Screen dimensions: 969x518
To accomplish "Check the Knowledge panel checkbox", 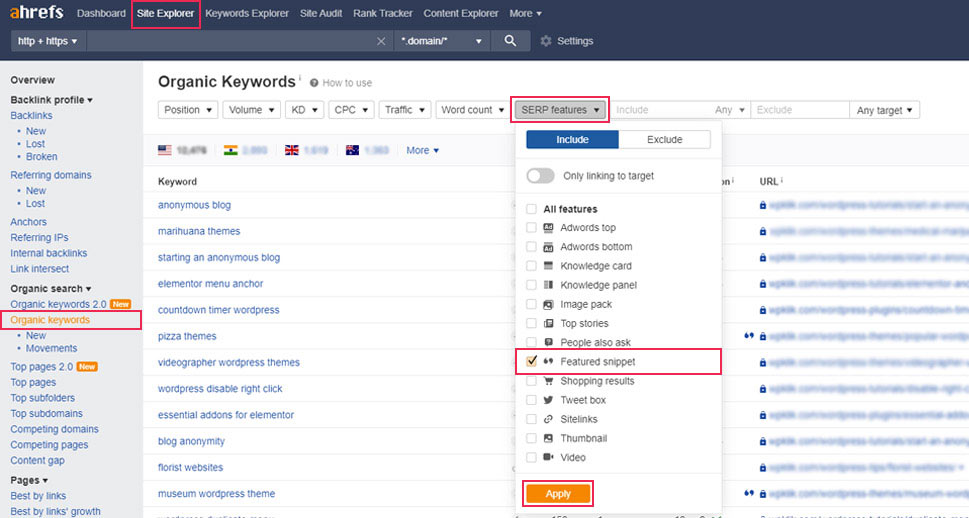I will pyautogui.click(x=531, y=285).
